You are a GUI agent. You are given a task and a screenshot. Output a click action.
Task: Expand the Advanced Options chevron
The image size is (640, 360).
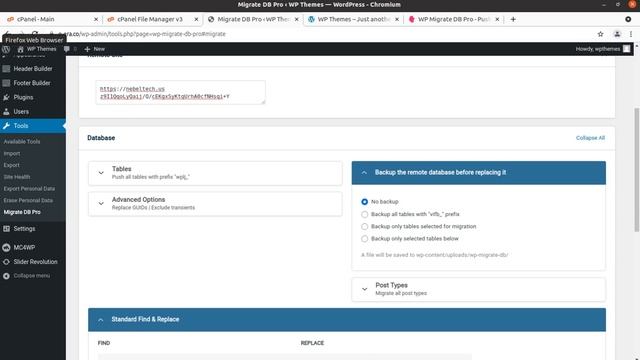[101, 203]
